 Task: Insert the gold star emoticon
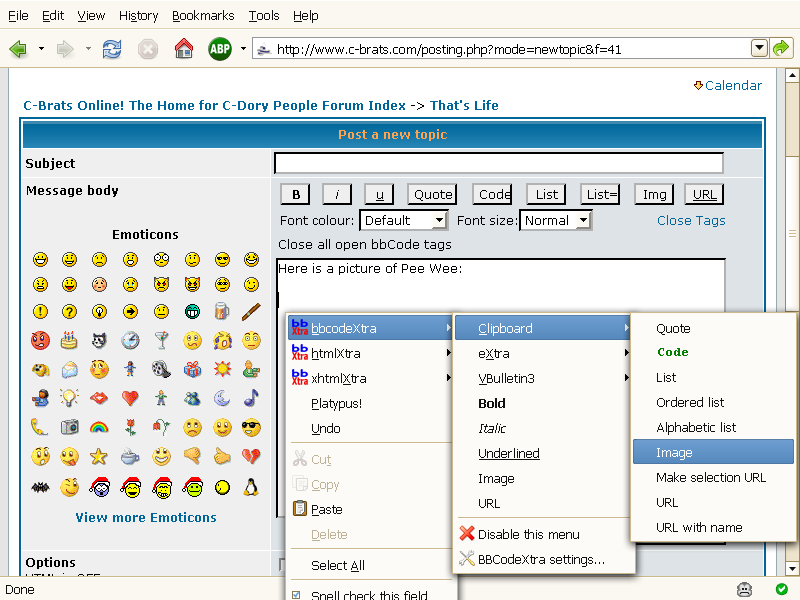pyautogui.click(x=99, y=456)
